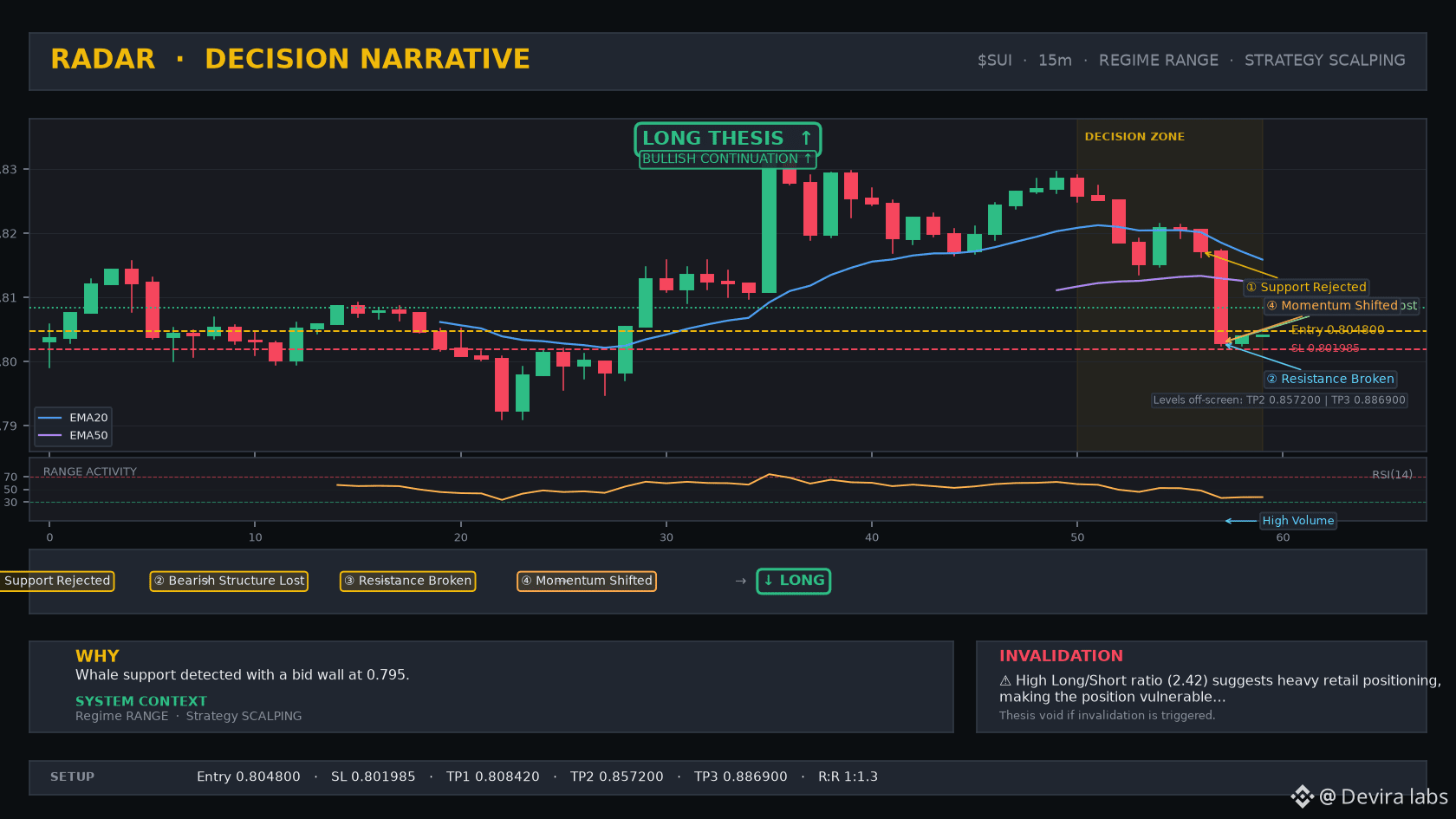
Task: Click the BULLISH CONTINUATION label
Action: click(727, 159)
